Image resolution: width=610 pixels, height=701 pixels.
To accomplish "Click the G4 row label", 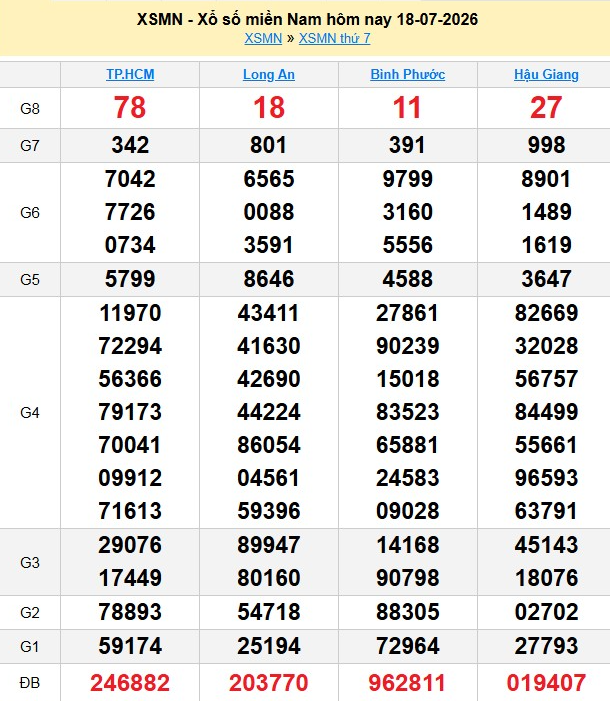I will tap(30, 412).
